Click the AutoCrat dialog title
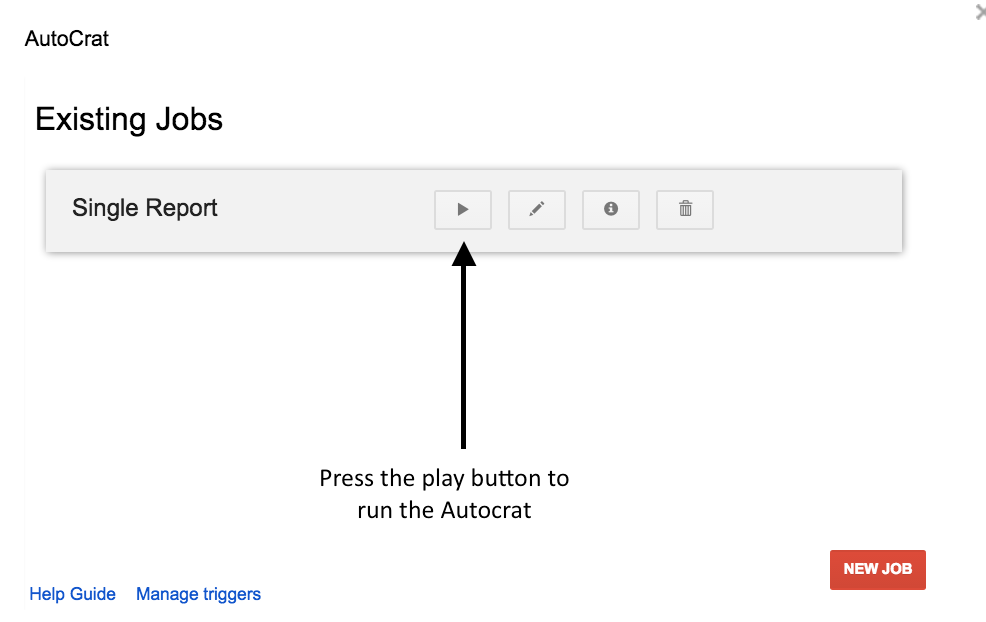This screenshot has height=622, width=986. tap(67, 38)
